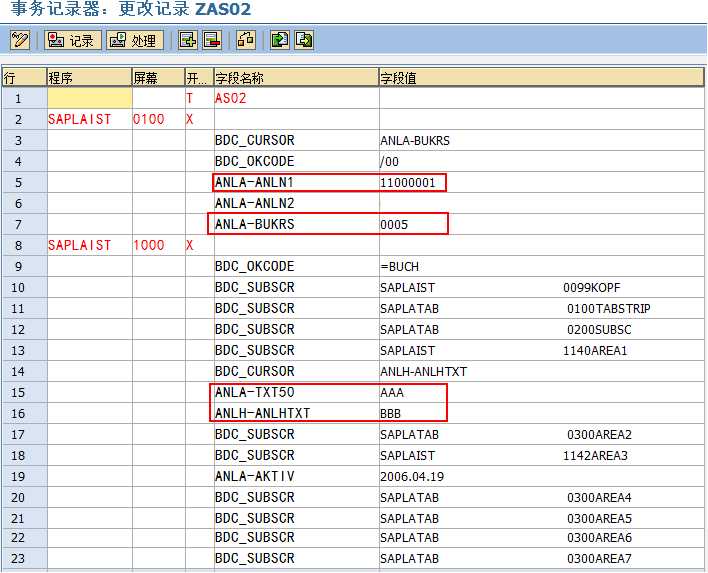This screenshot has width=708, height=573.
Task: Select row 9 via its row number
Action: coord(24,266)
